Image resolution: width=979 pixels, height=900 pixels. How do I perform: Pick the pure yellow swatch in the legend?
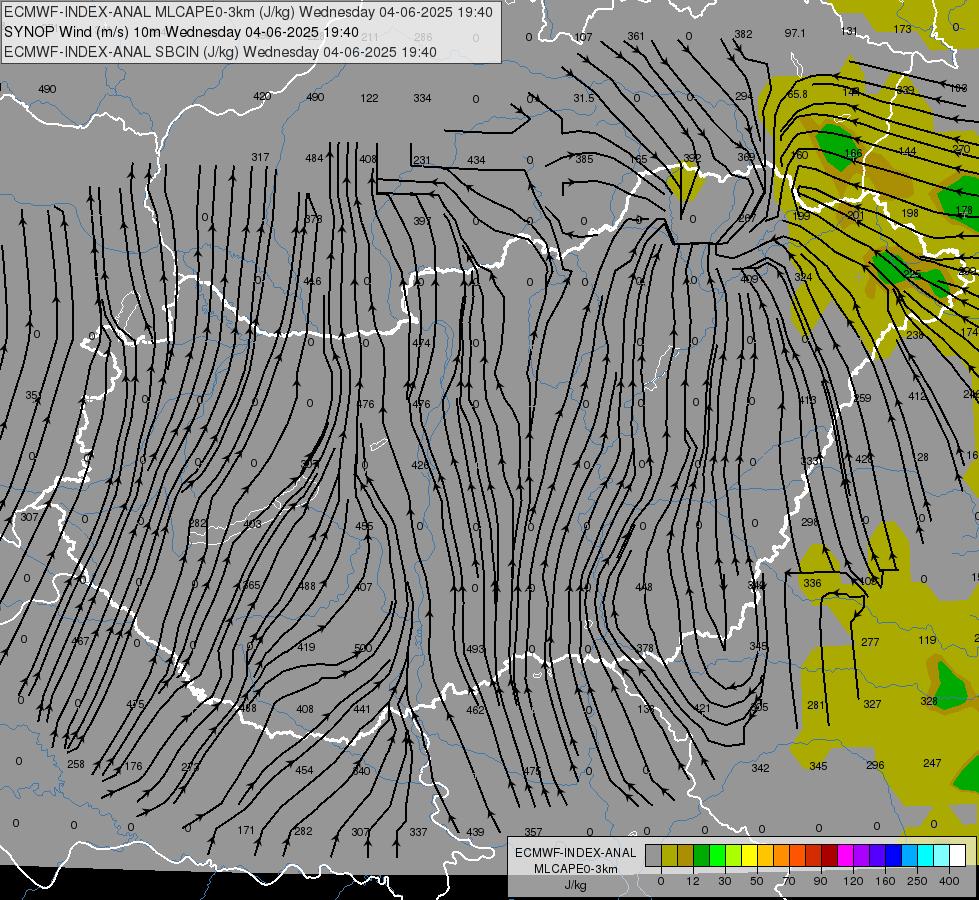click(750, 855)
